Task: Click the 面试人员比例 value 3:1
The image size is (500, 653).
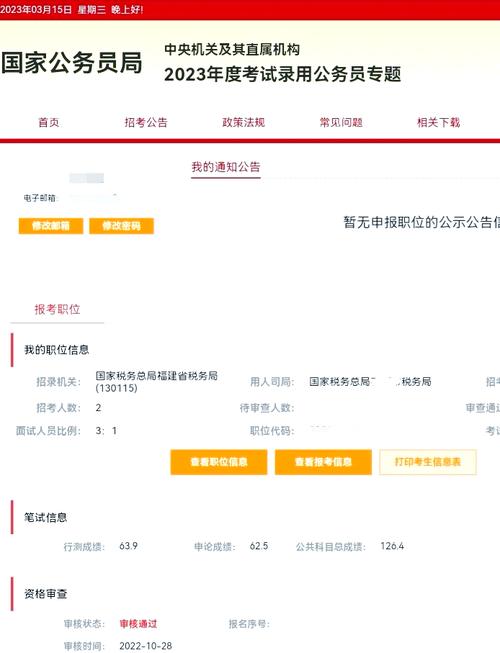Action: [x=106, y=431]
